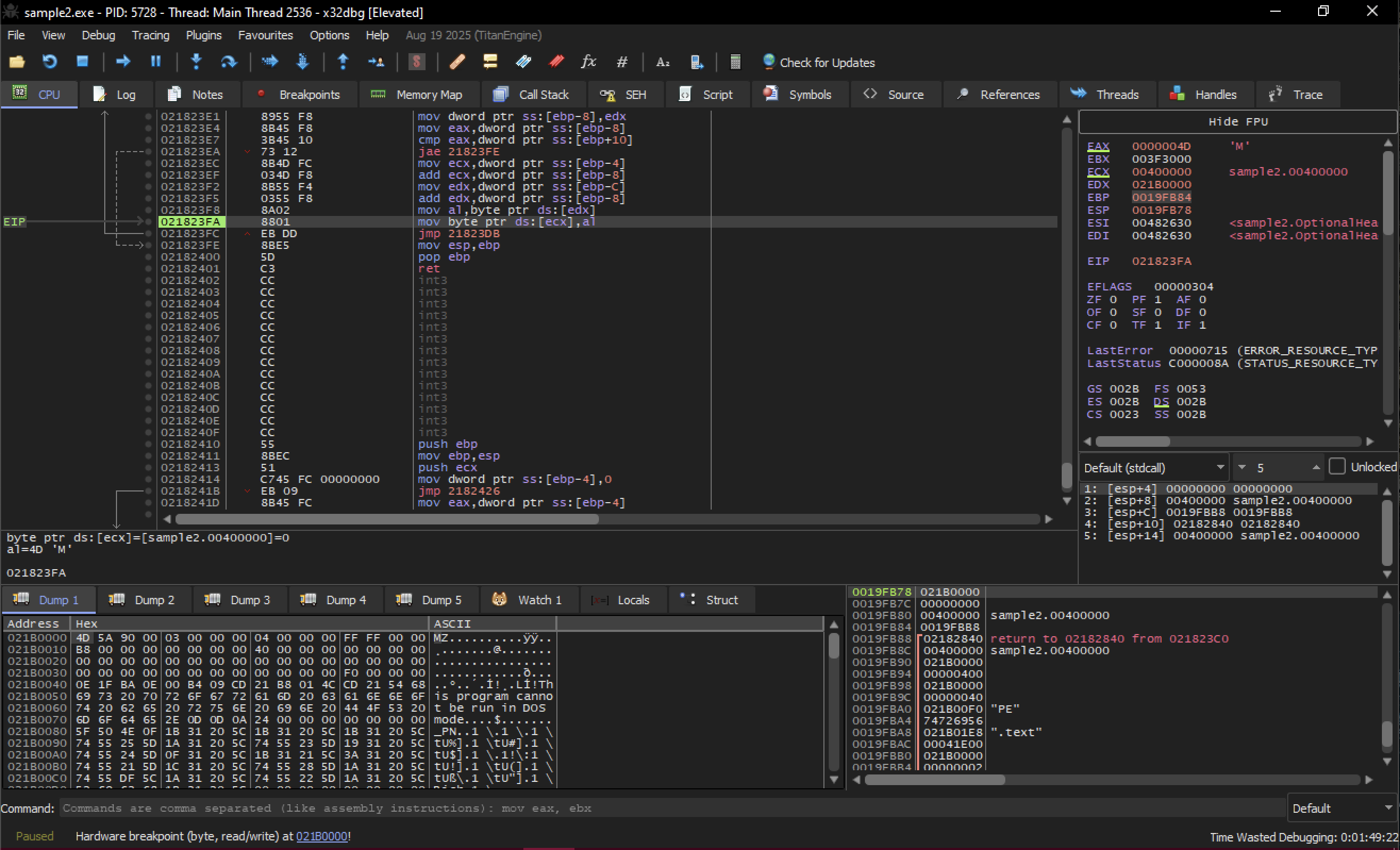Image resolution: width=1400 pixels, height=850 pixels.
Task: Open the Locals tab
Action: [623, 600]
